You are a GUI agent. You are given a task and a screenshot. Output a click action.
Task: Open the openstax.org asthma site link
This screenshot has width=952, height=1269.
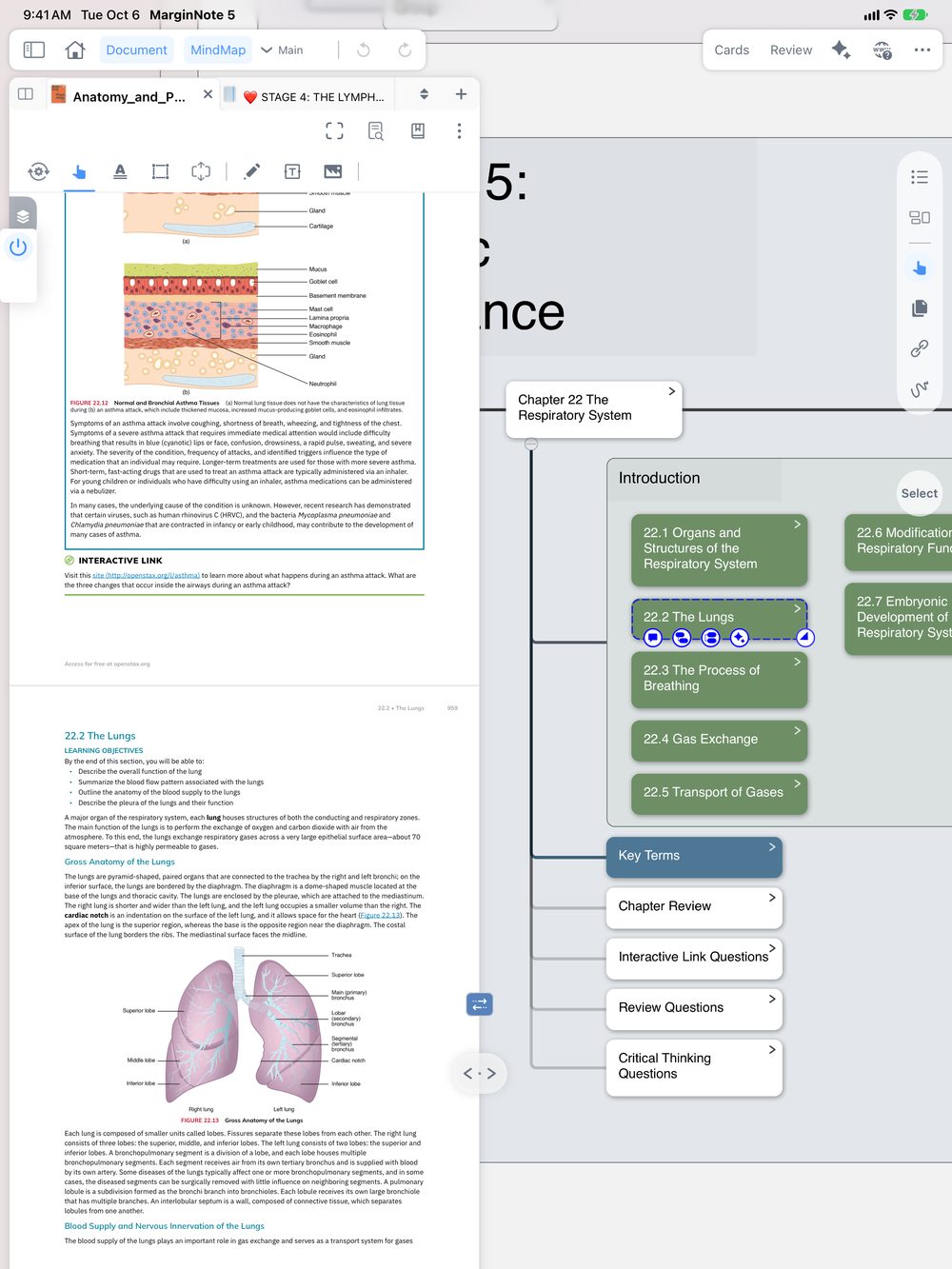[x=147, y=575]
